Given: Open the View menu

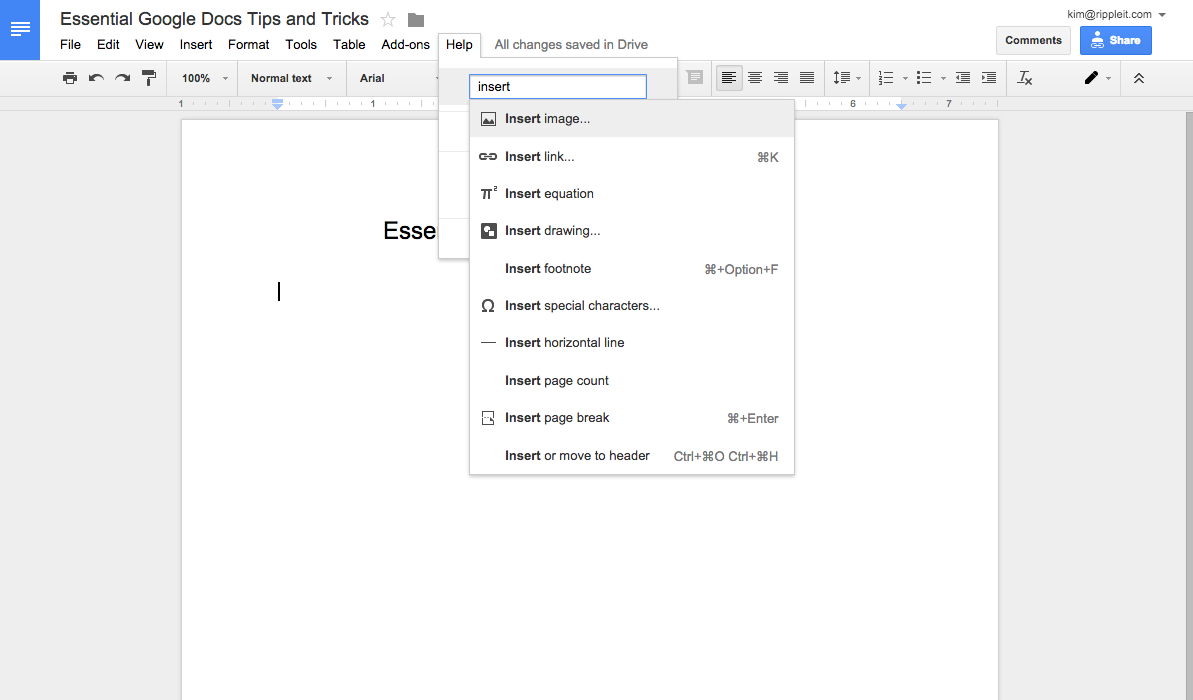Looking at the screenshot, I should click(x=149, y=44).
